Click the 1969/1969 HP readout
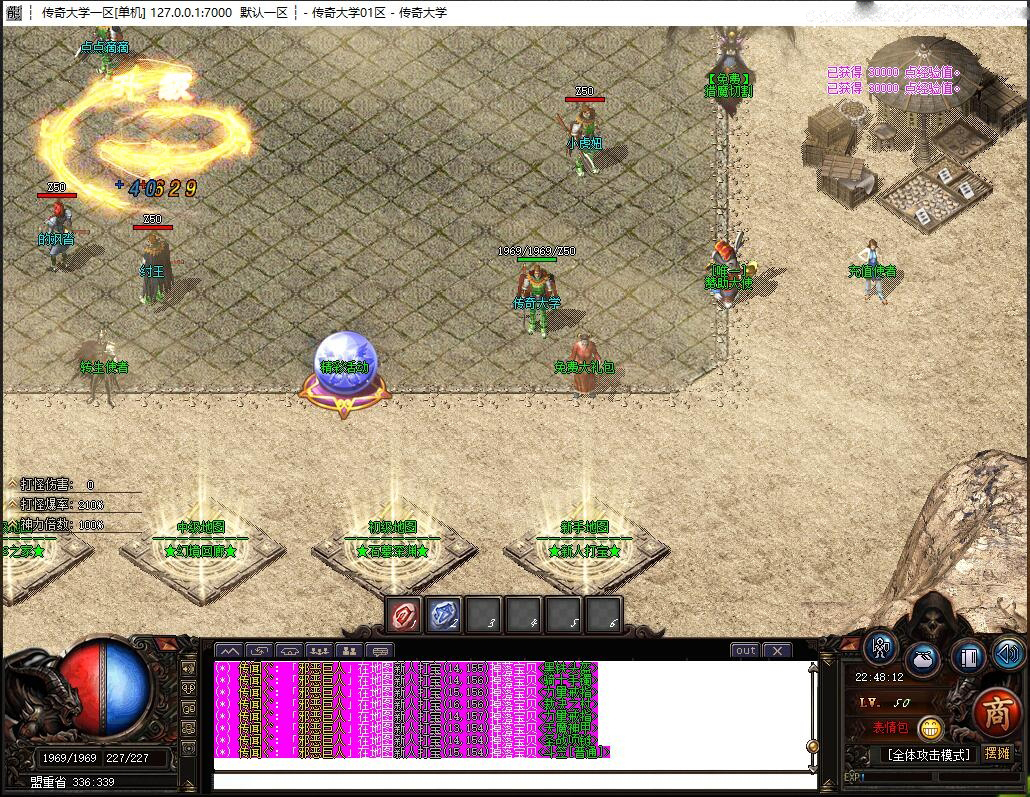This screenshot has height=797, width=1030. [x=69, y=758]
